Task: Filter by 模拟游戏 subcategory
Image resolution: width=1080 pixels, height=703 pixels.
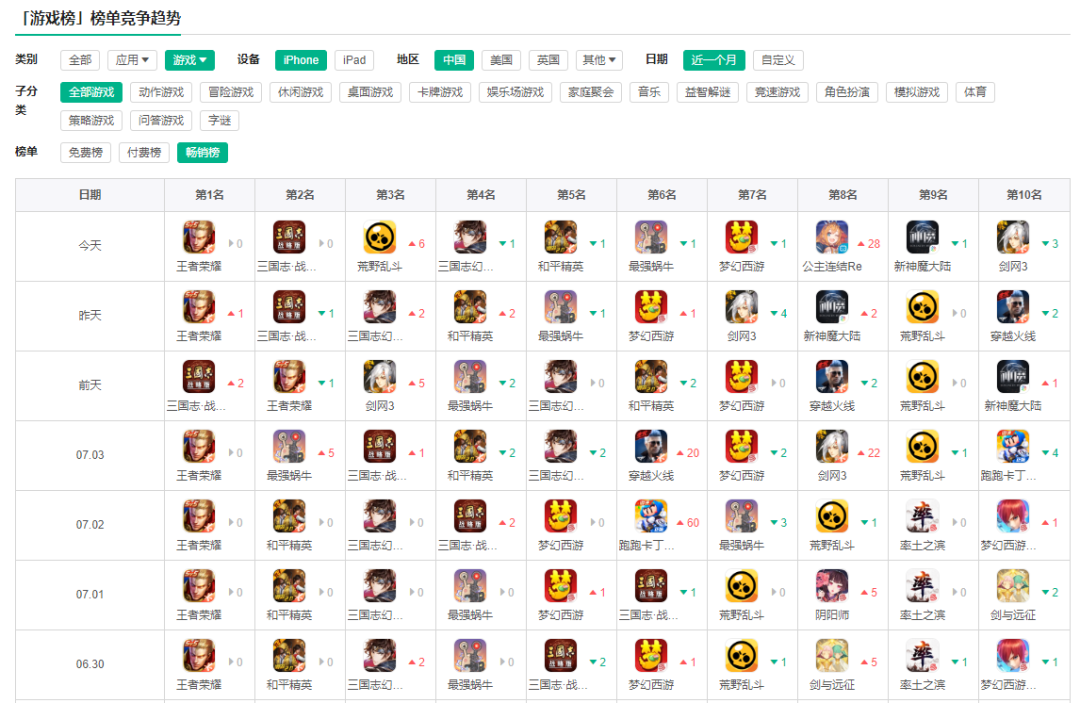Action: click(x=917, y=92)
